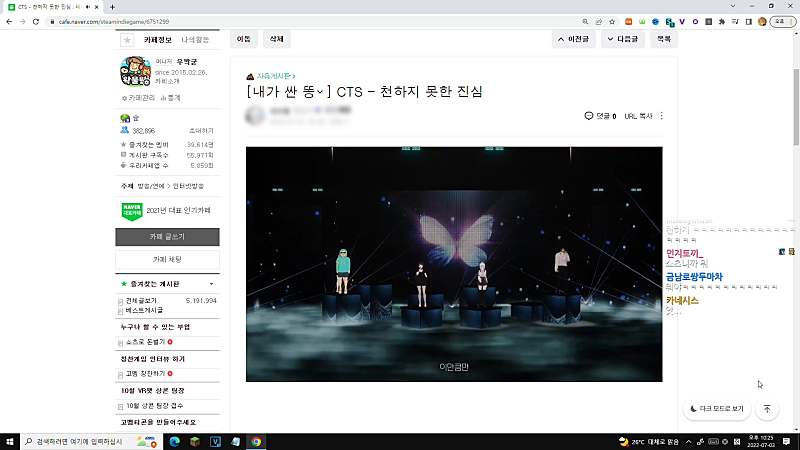Viewport: 800px width, 450px height.
Task: Click the 이동 move button
Action: tap(244, 39)
